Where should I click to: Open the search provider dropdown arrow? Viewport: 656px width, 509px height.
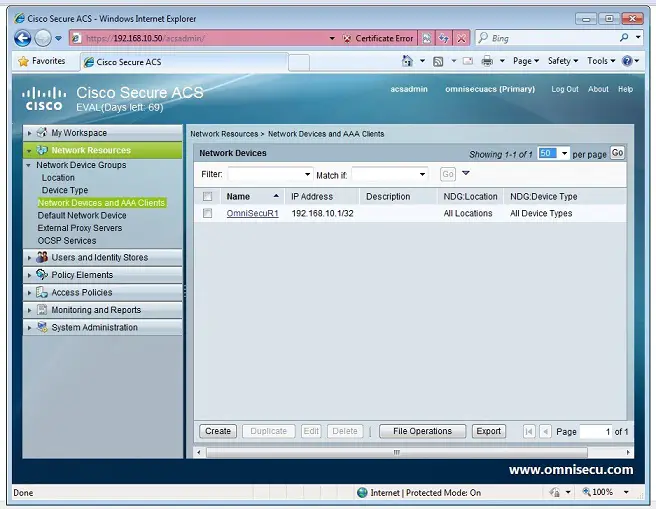click(638, 38)
